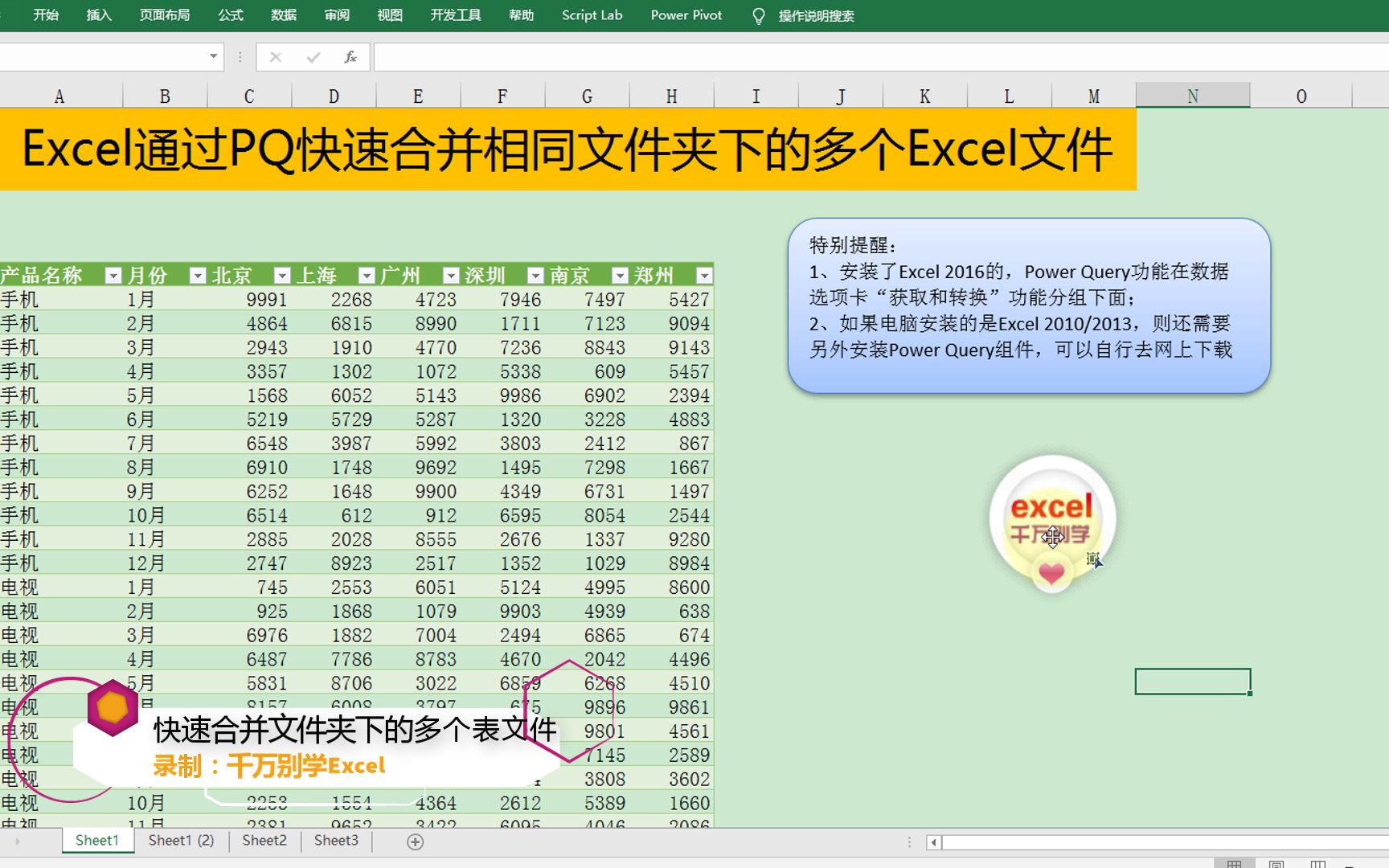Open the Script Lab ribbon tab

pyautogui.click(x=592, y=15)
